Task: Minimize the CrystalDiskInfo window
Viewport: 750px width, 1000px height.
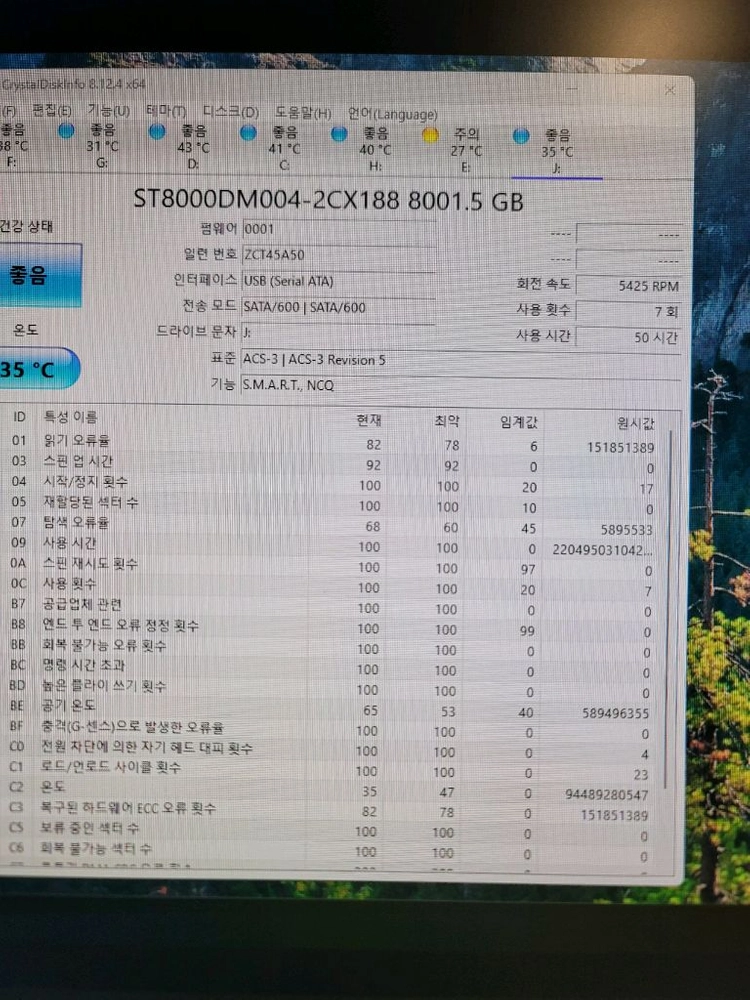Action: click(571, 89)
